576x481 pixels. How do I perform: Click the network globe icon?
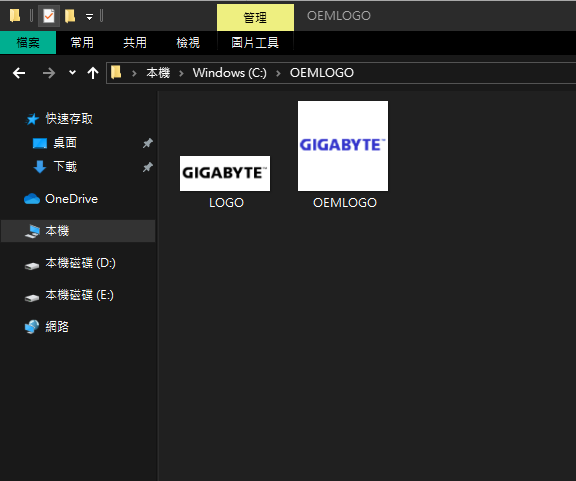(x=32, y=327)
